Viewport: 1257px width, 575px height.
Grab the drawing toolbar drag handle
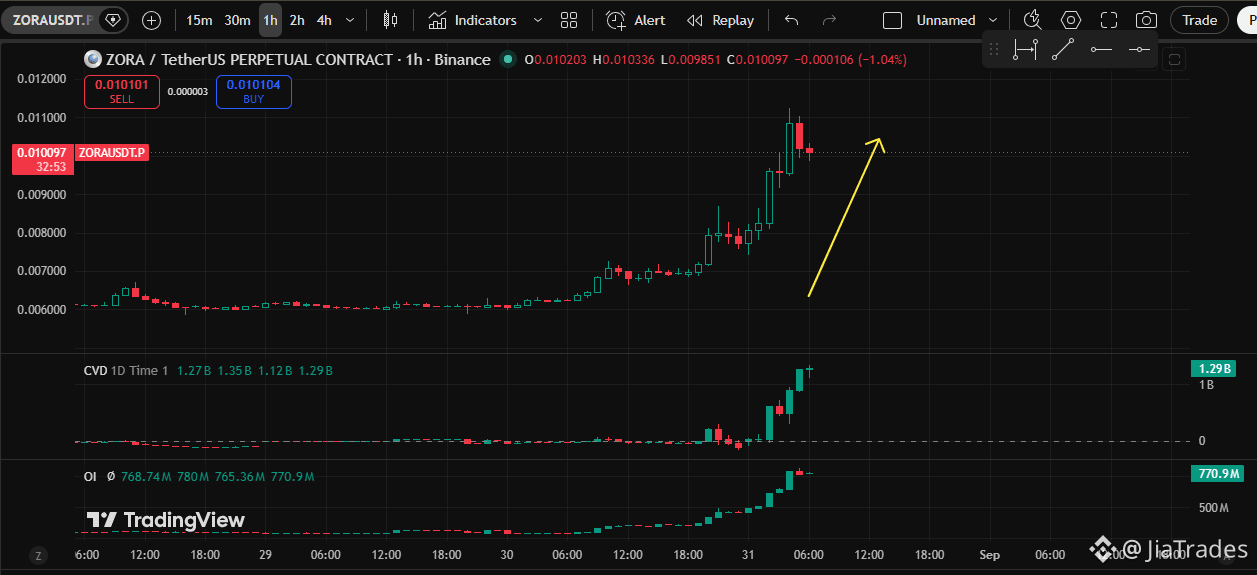pos(994,49)
